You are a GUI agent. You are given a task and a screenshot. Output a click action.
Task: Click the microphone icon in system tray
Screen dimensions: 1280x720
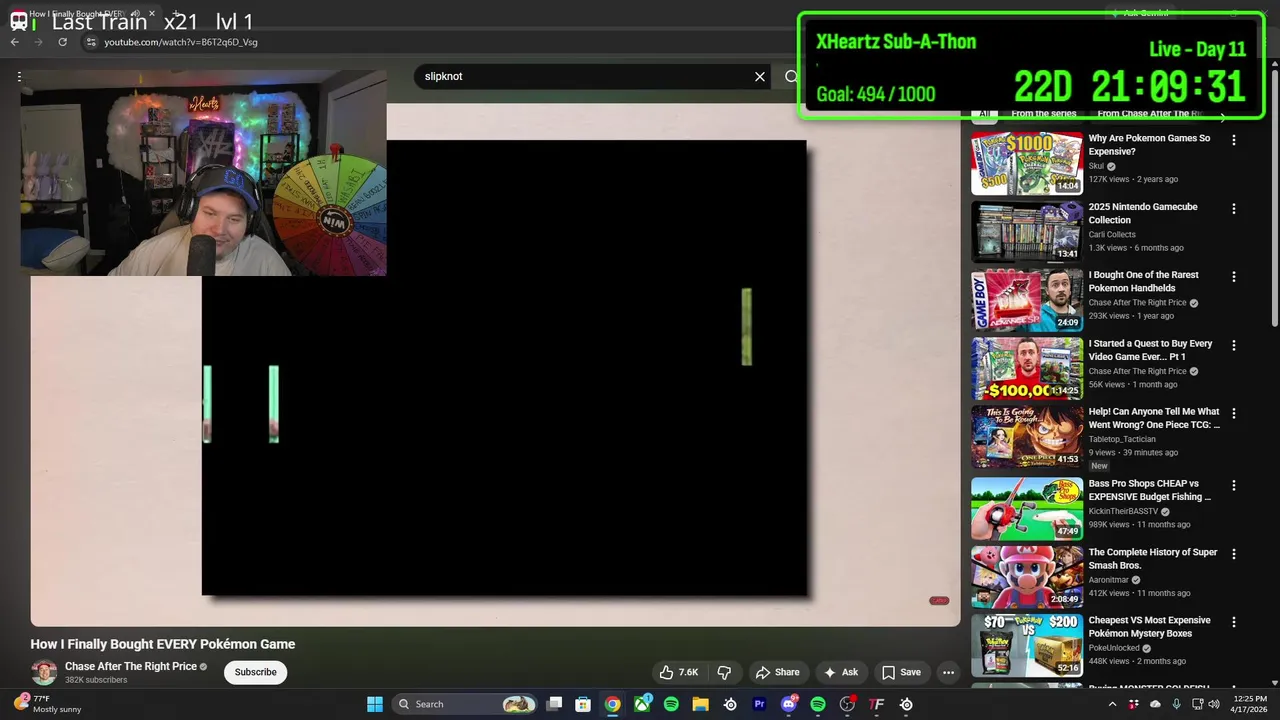tap(1176, 704)
